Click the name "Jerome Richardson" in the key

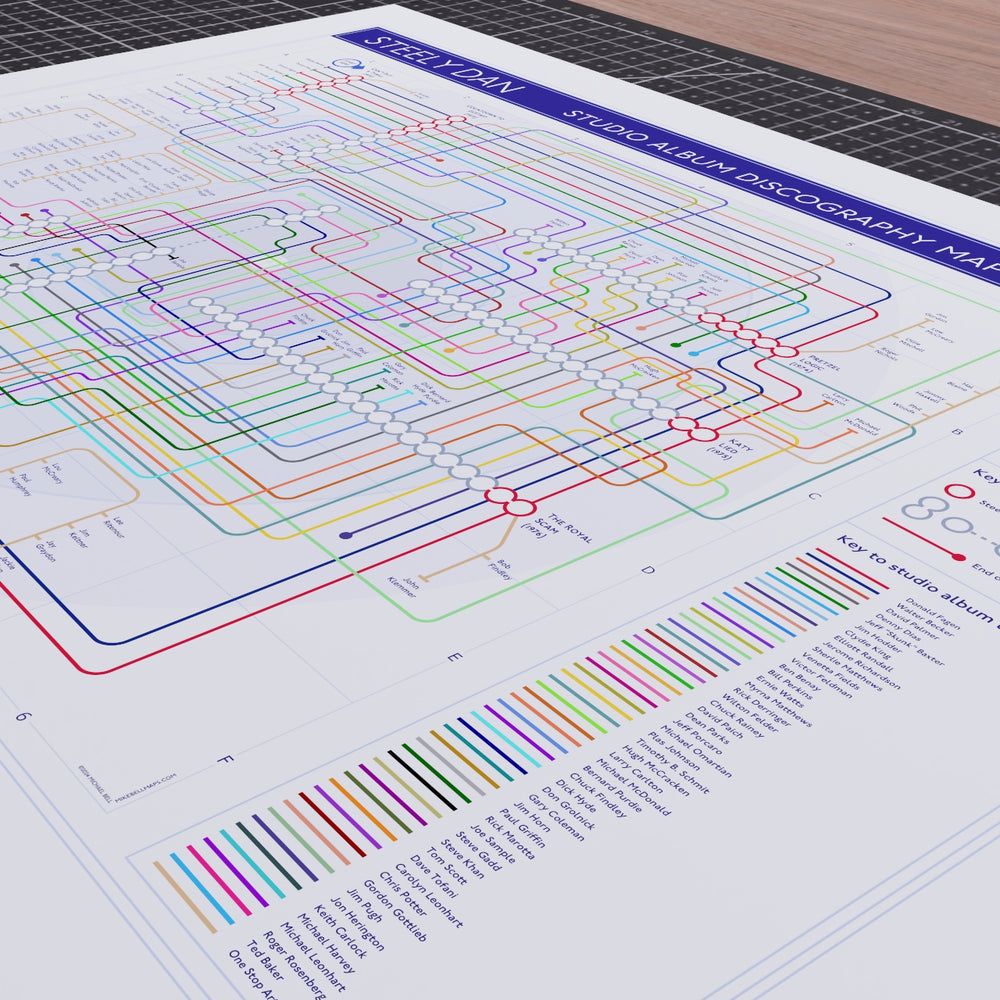862,666
